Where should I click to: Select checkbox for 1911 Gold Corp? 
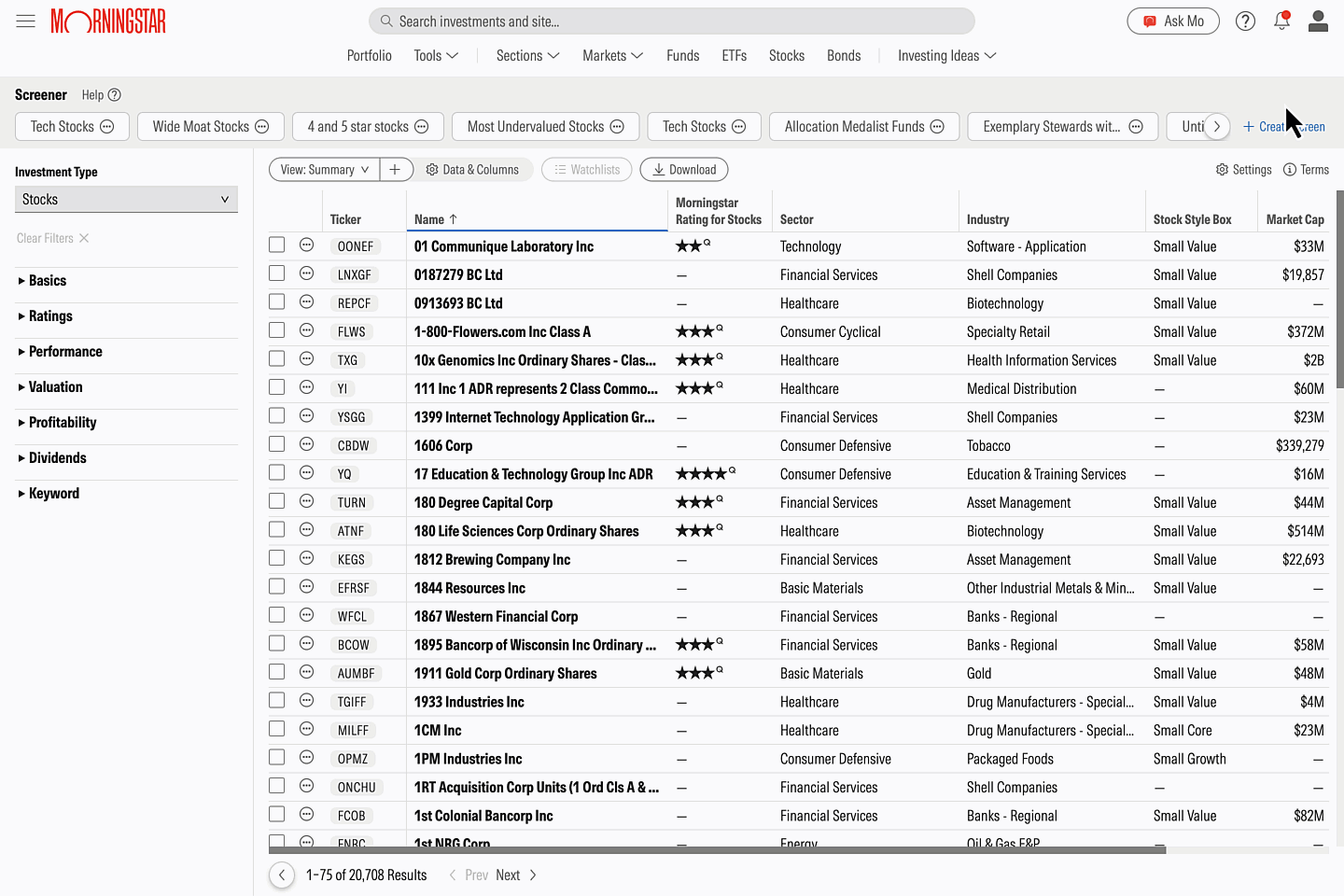tap(276, 672)
